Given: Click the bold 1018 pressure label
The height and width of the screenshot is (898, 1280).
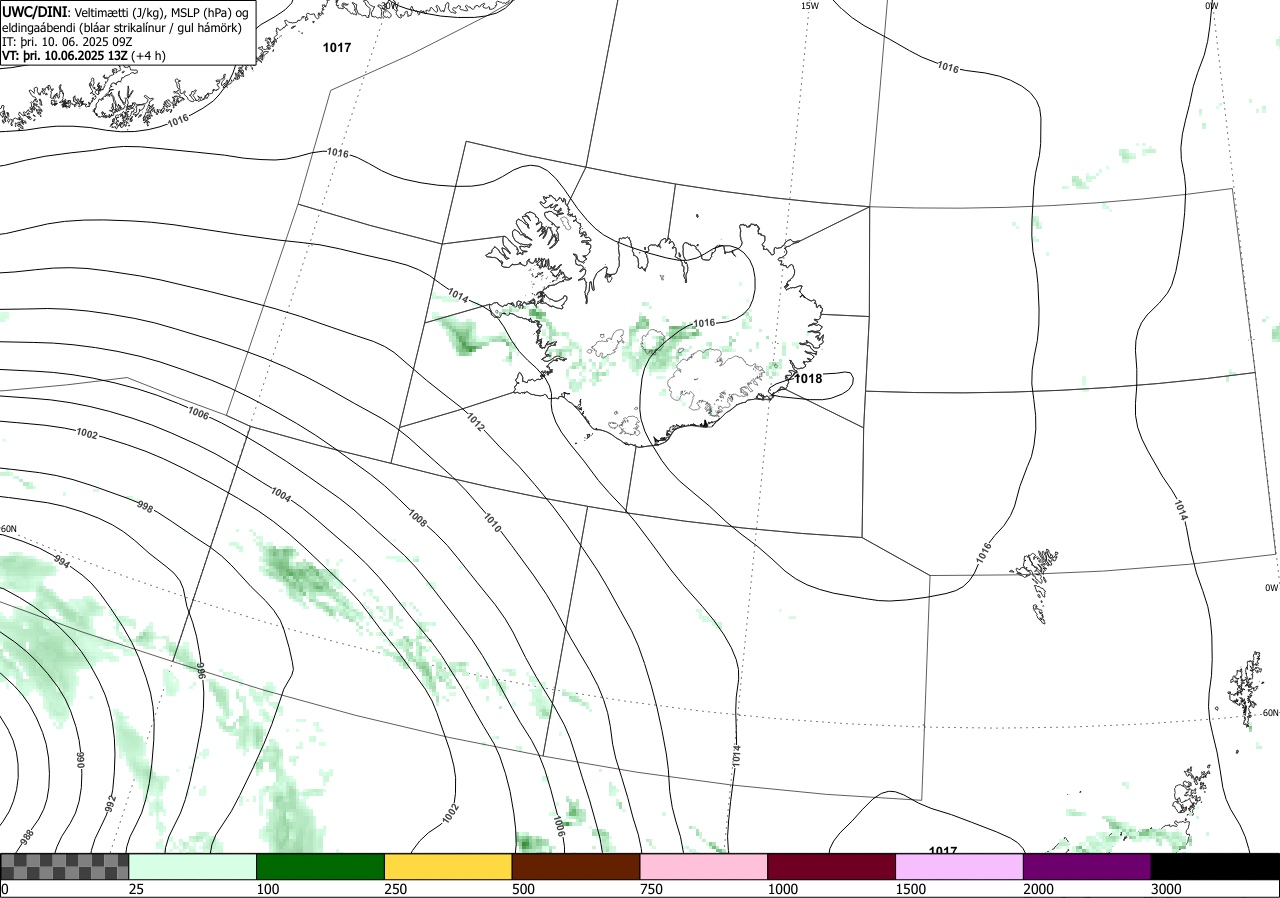Looking at the screenshot, I should (x=808, y=379).
